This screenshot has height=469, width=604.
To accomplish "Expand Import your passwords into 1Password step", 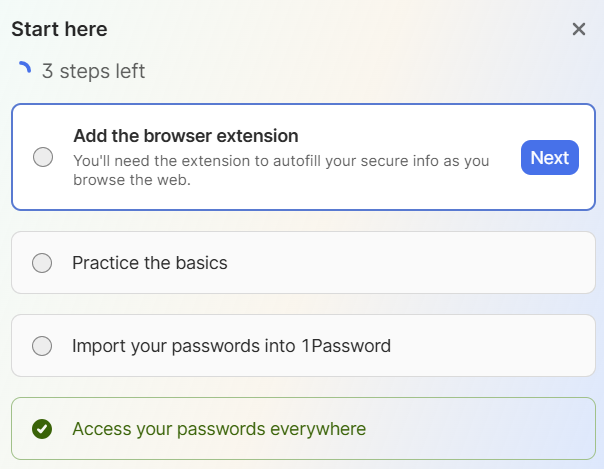I will 304,345.
